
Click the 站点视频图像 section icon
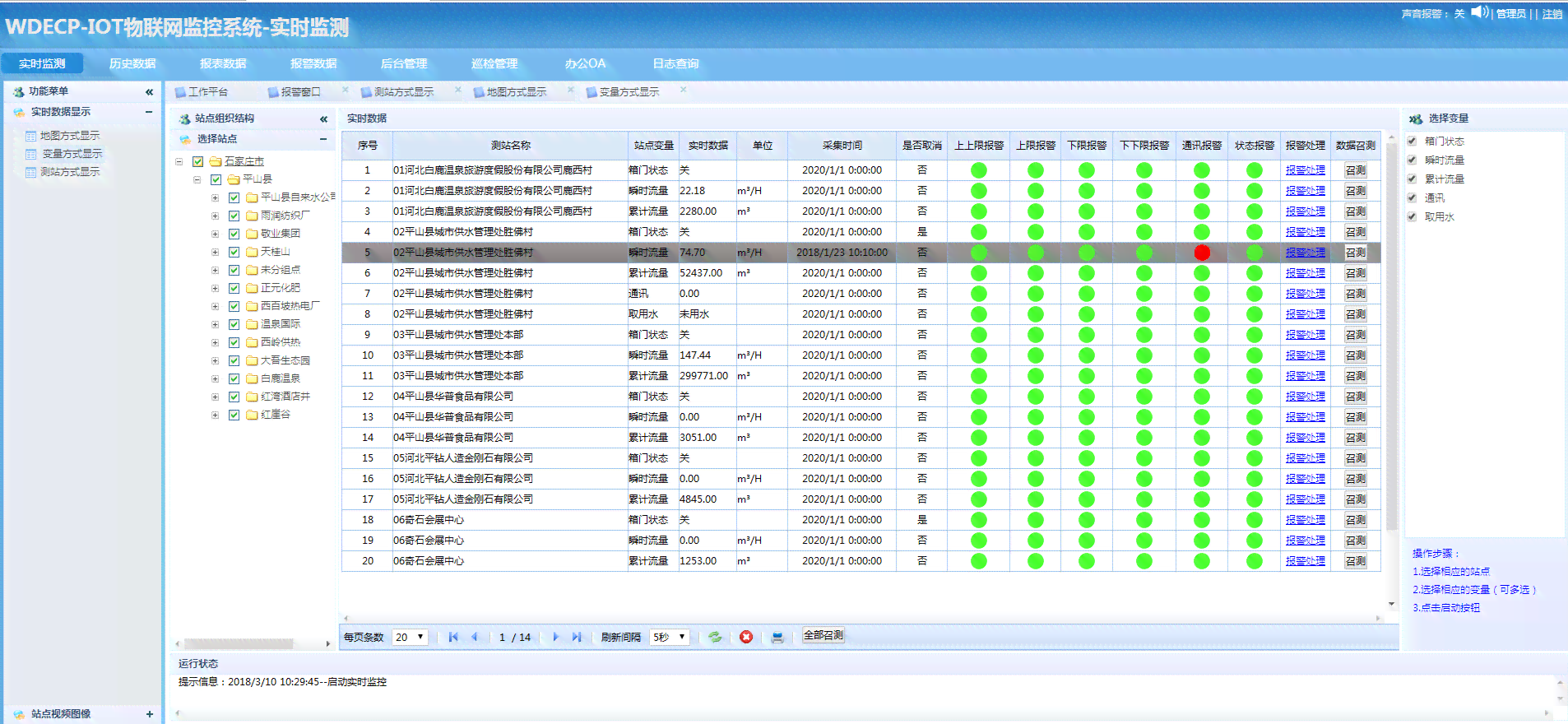tap(19, 714)
